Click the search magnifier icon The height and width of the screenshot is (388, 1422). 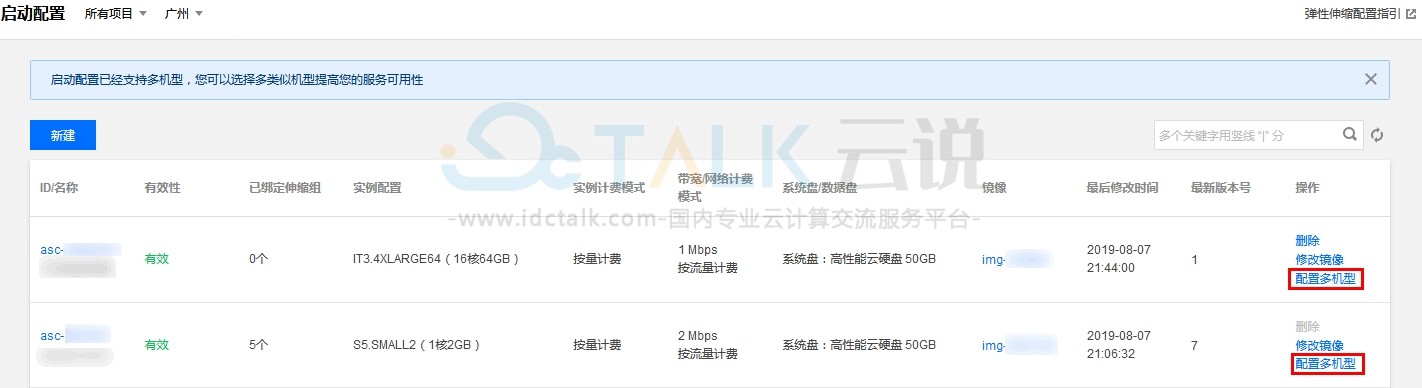[x=1349, y=135]
